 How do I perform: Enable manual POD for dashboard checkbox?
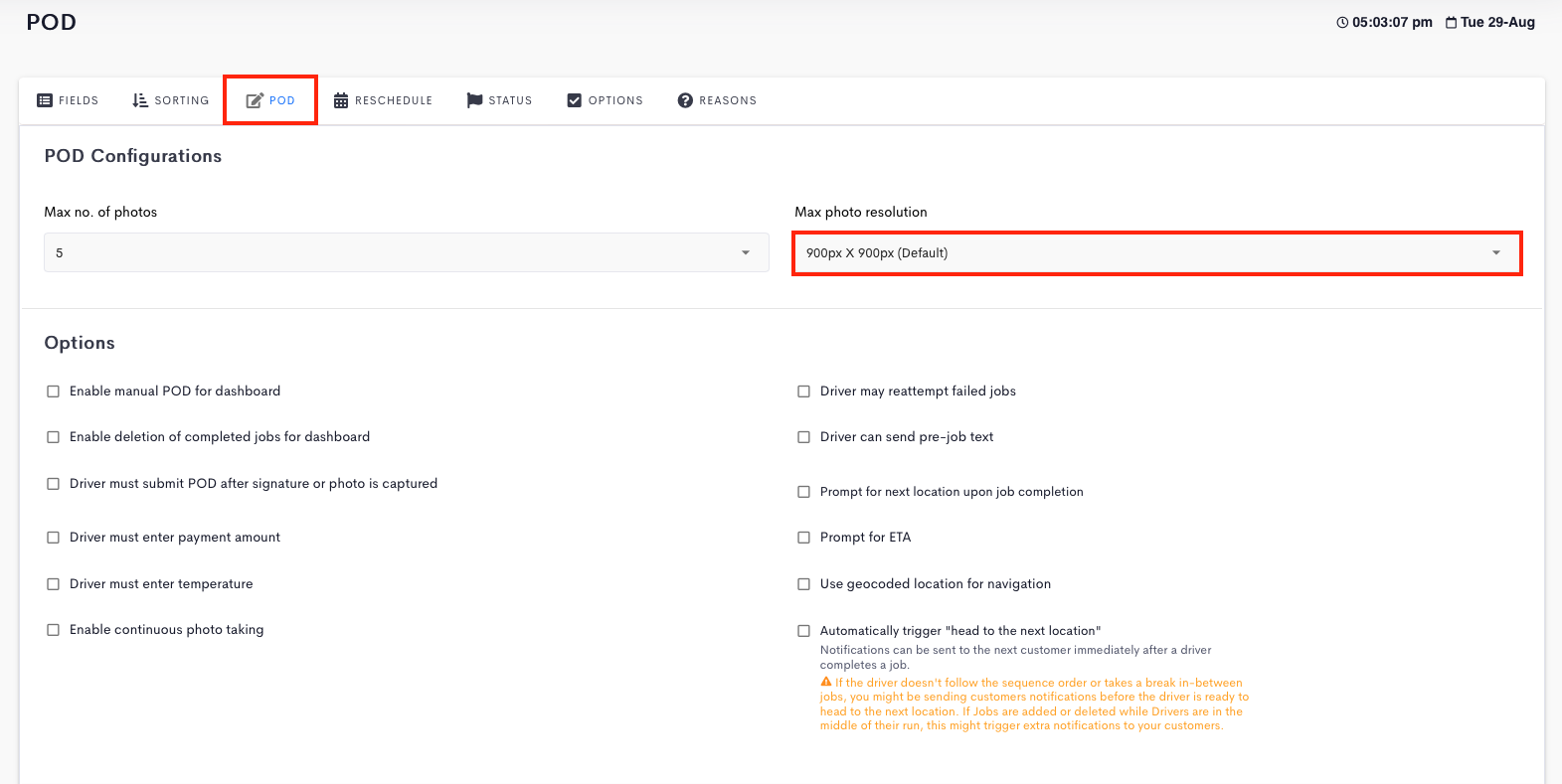tap(54, 392)
